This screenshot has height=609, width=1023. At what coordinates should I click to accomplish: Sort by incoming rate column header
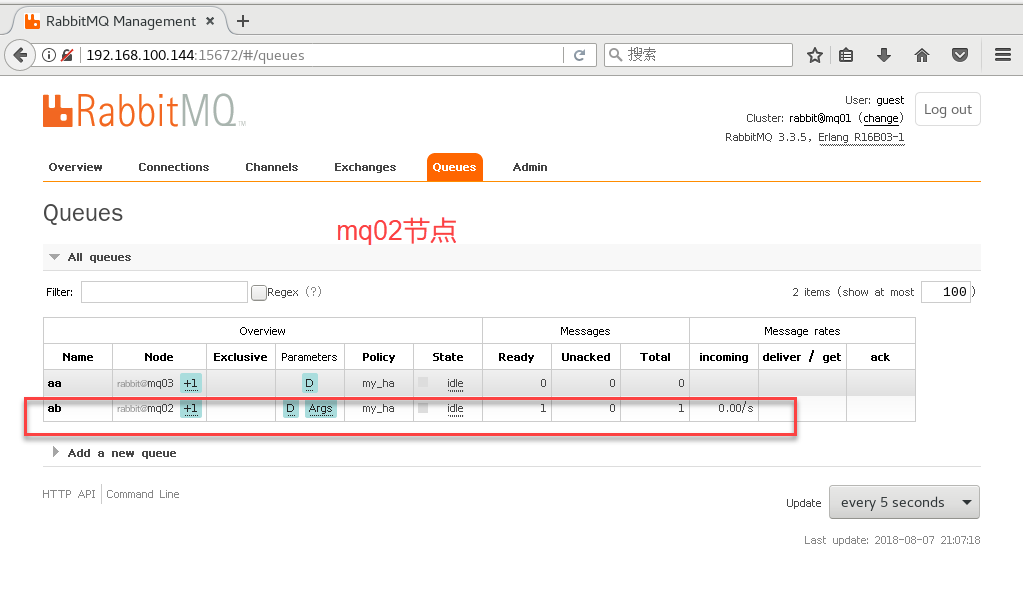click(724, 357)
